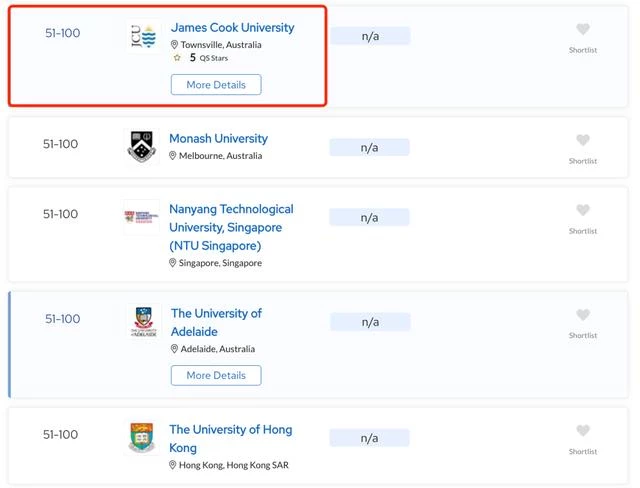Click the University of Hong Kong crest
Viewport: 640px width, 488px height.
point(142,438)
